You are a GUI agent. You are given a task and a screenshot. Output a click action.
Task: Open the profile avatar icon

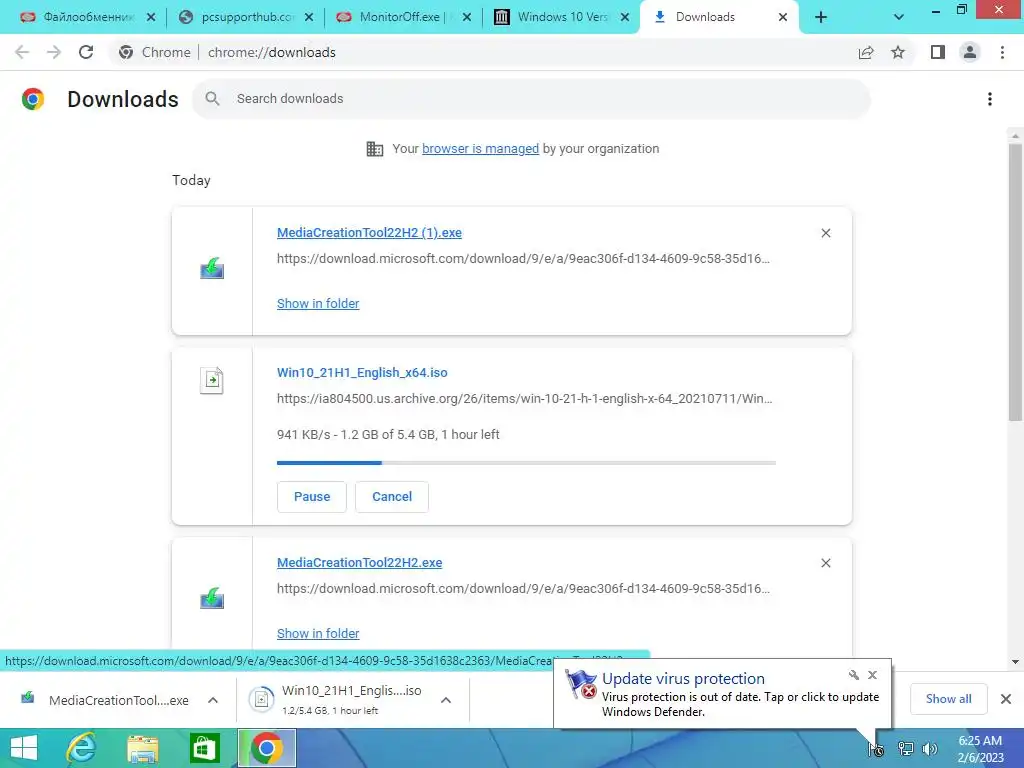pyautogui.click(x=970, y=52)
